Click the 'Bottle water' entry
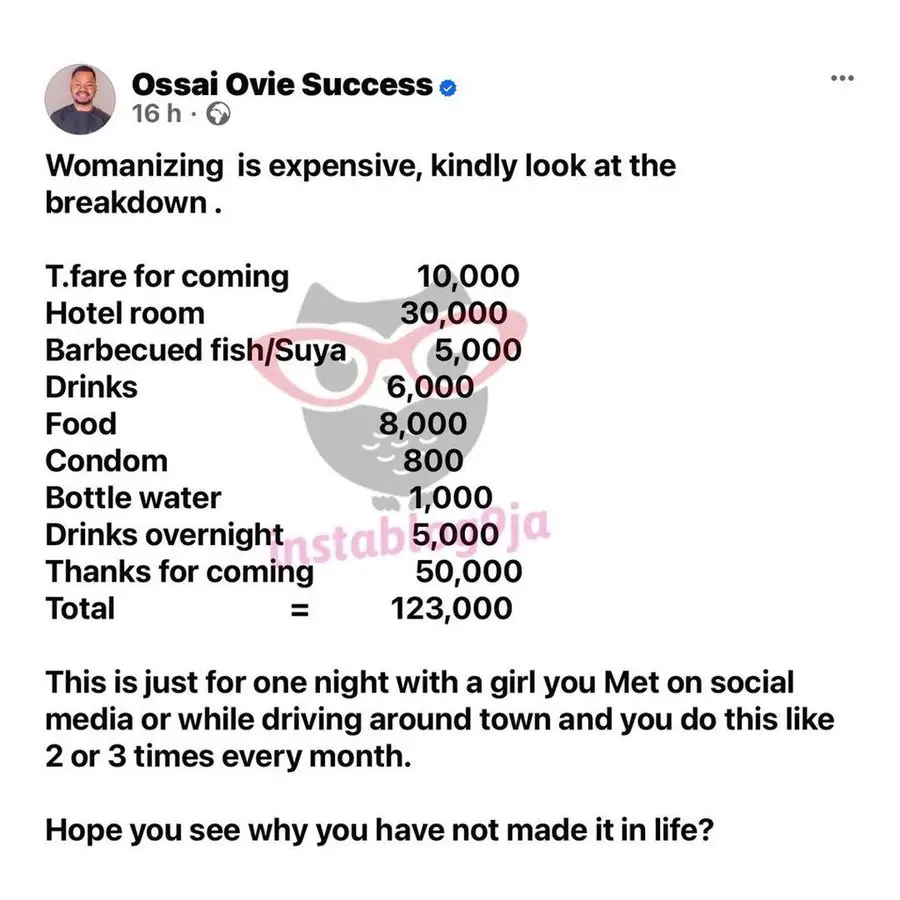This screenshot has height=900, width=900. coord(133,498)
